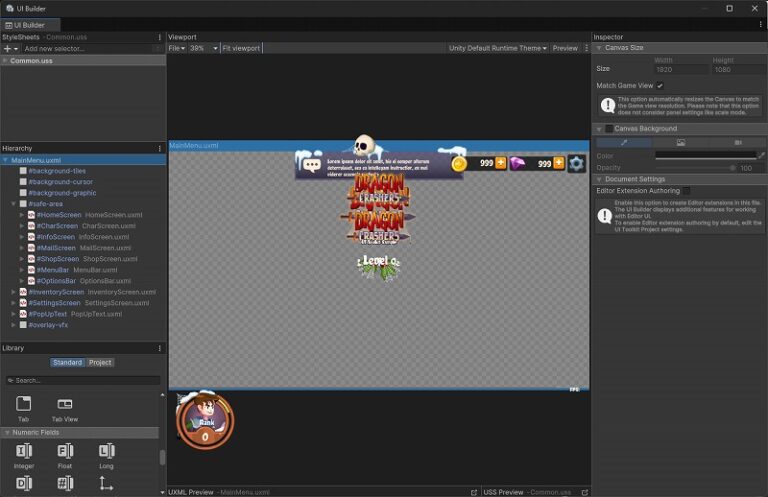Image resolution: width=768 pixels, height=497 pixels.
Task: Expand the #HomeScreen tree item
Action: (22, 215)
